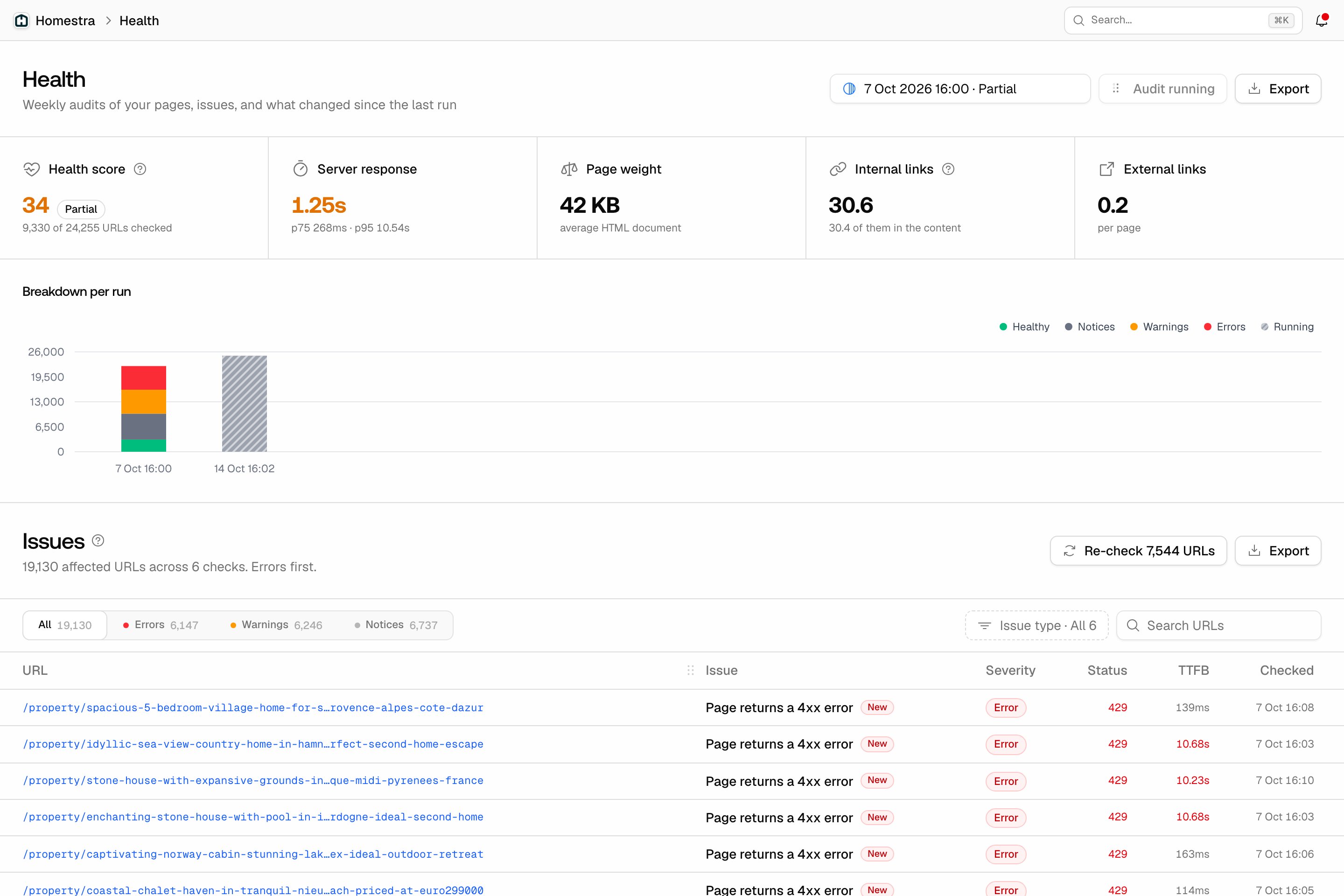The height and width of the screenshot is (896, 1344).
Task: Click the Health score heartbeat icon
Action: click(x=31, y=169)
